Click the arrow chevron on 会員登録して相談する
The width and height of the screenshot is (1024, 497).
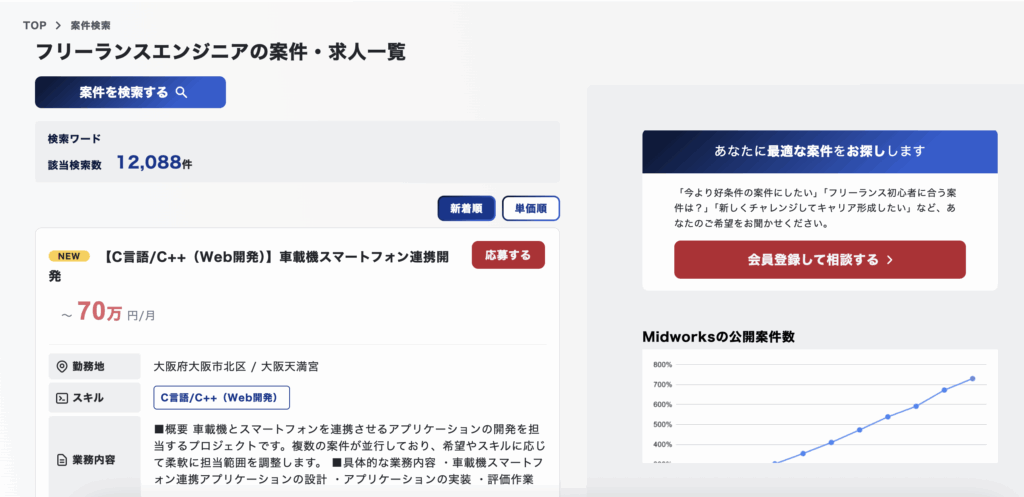(889, 260)
